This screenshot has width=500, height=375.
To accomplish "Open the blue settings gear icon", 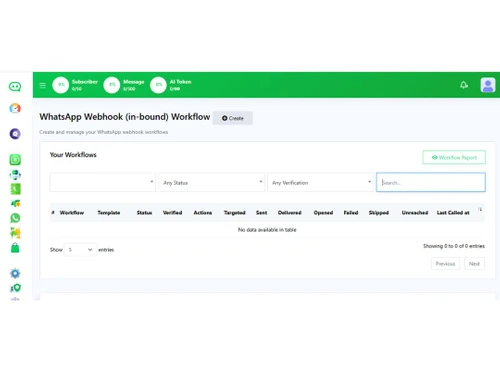I will tap(15, 273).
